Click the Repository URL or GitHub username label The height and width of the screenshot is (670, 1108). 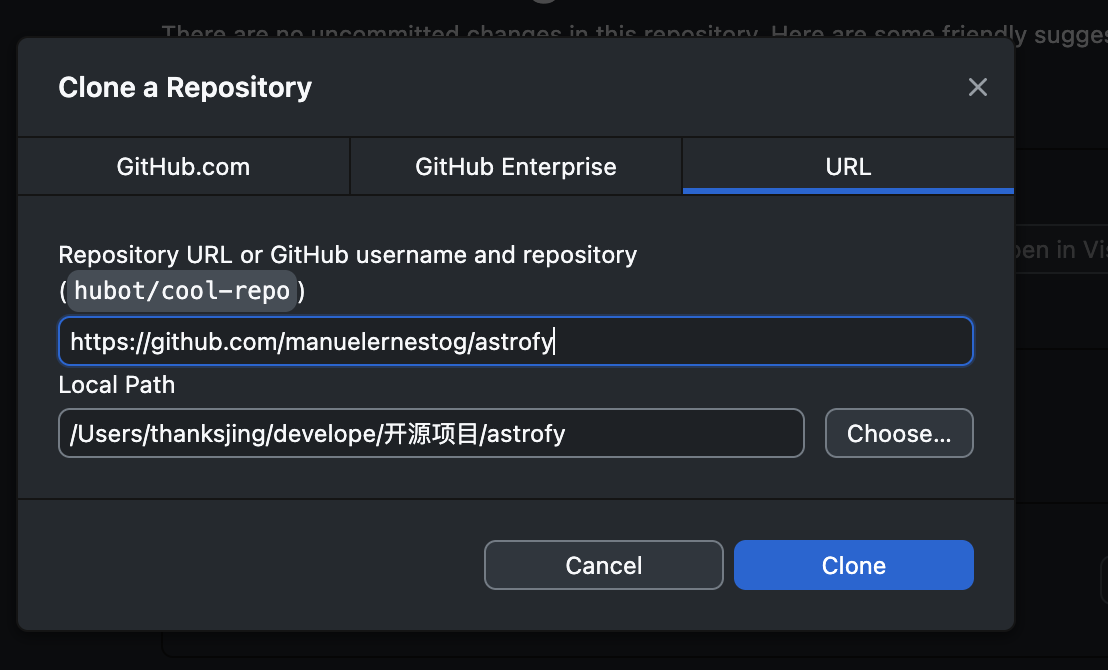[348, 254]
